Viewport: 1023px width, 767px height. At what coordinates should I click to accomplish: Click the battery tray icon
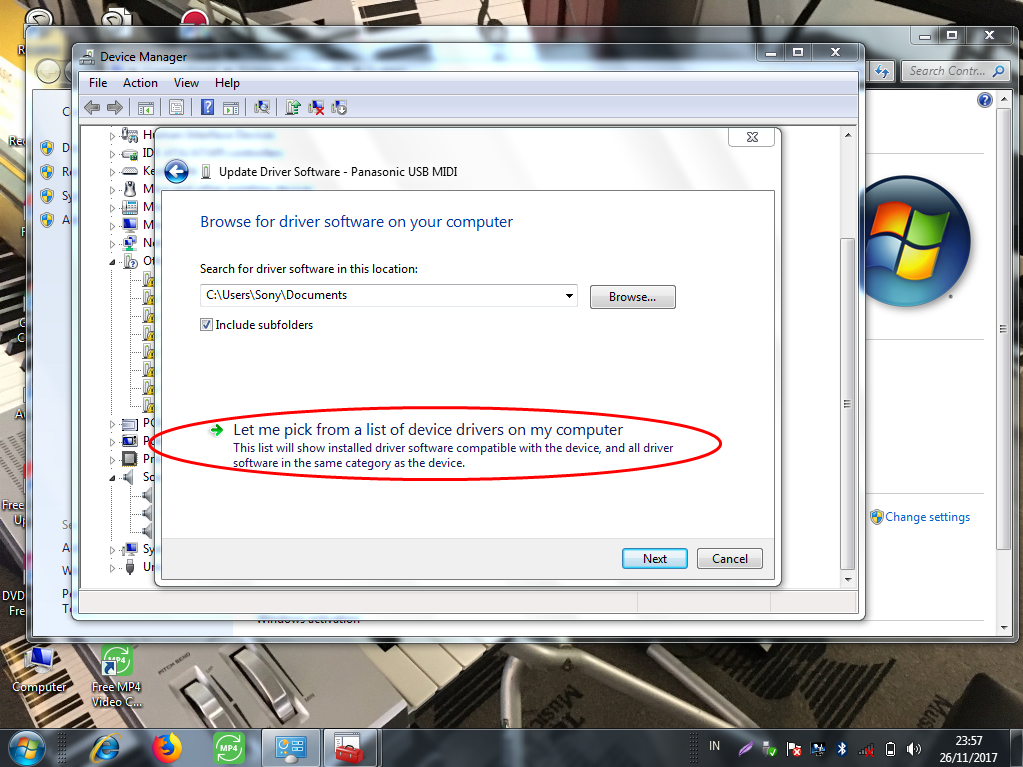(890, 749)
